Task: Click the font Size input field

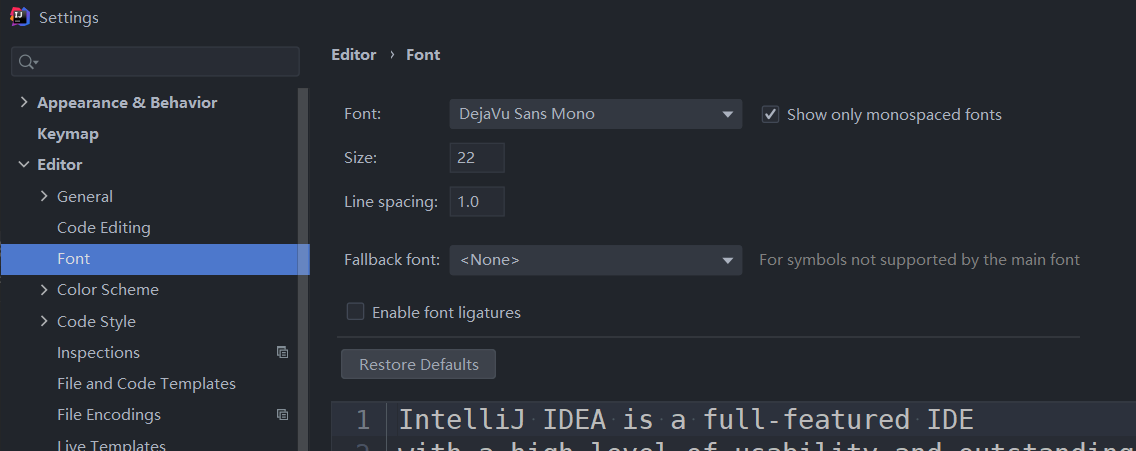Action: [477, 157]
